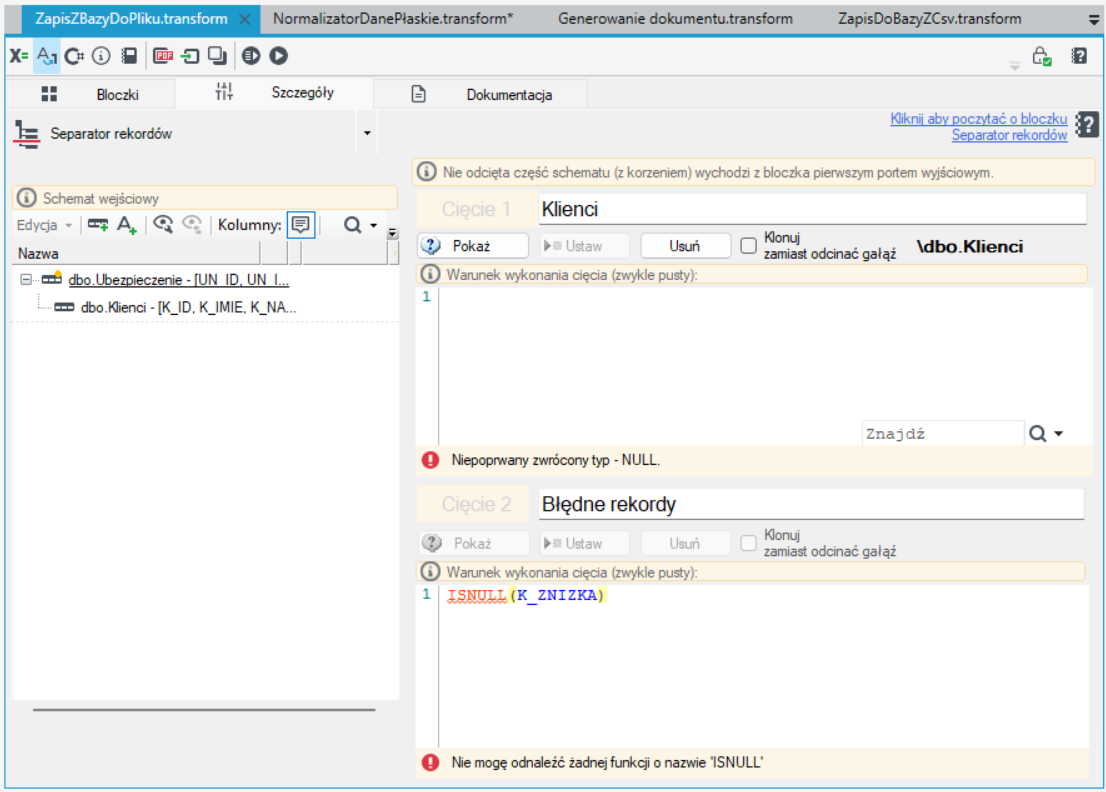Image resolution: width=1106 pixels, height=792 pixels.
Task: Collapse the dbo.Ubezpieczenie tree node
Action: (x=26, y=280)
